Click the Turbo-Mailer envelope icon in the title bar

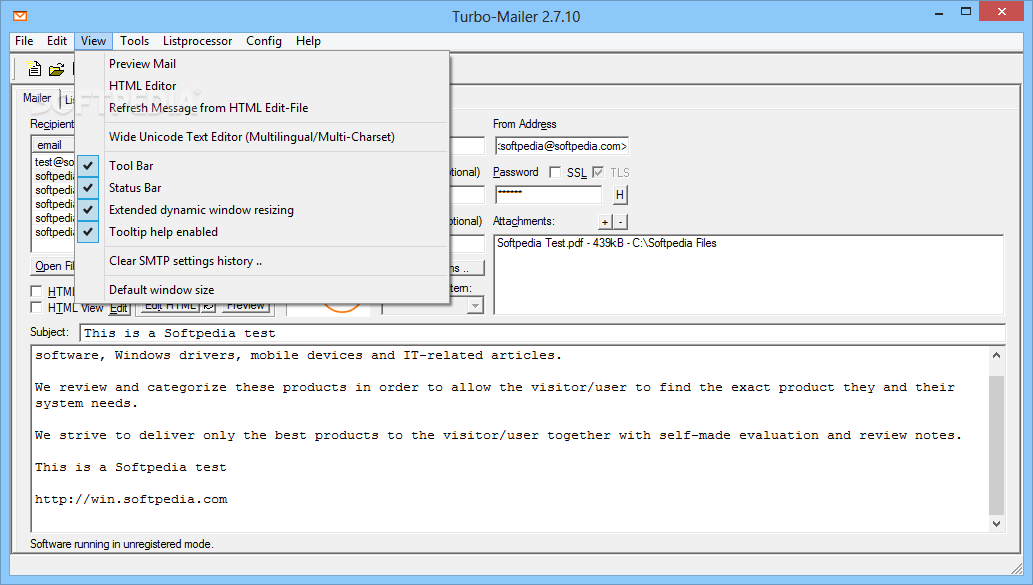tap(20, 15)
